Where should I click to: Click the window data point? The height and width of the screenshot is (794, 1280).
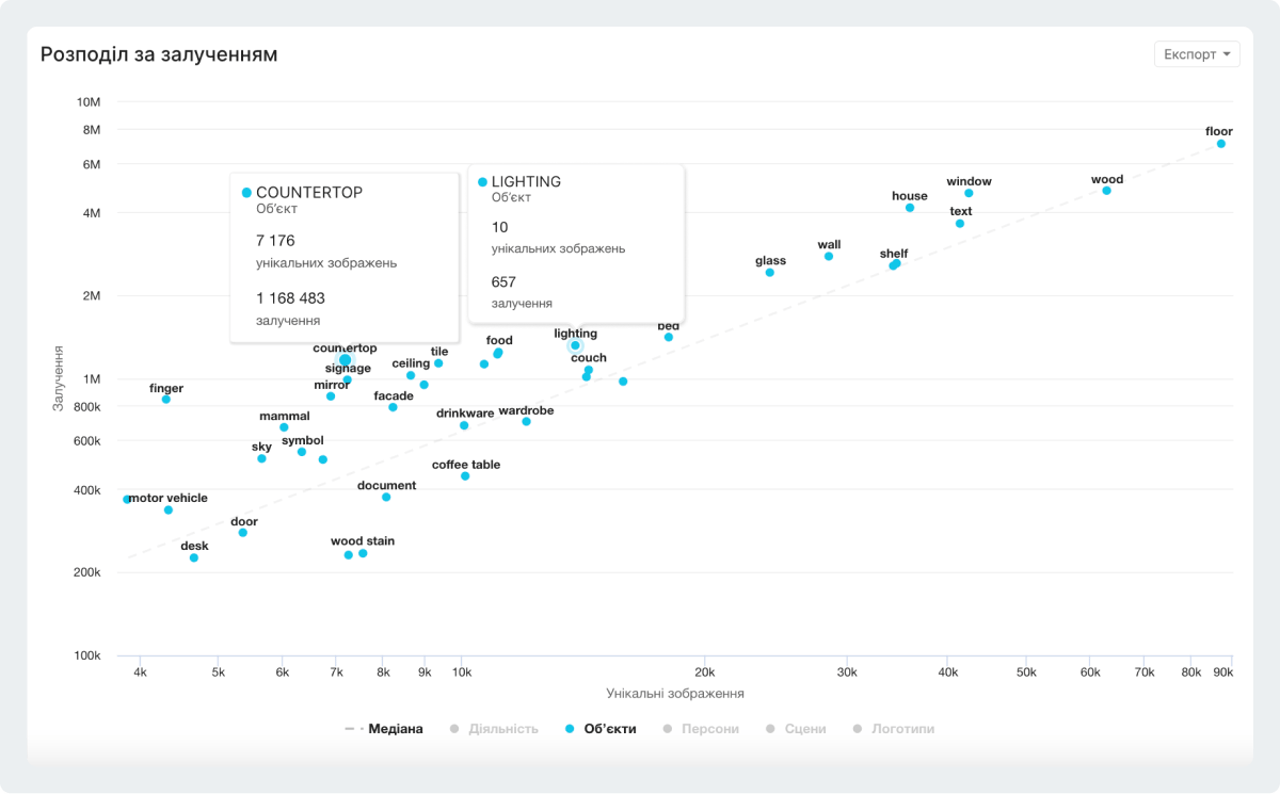(969, 193)
